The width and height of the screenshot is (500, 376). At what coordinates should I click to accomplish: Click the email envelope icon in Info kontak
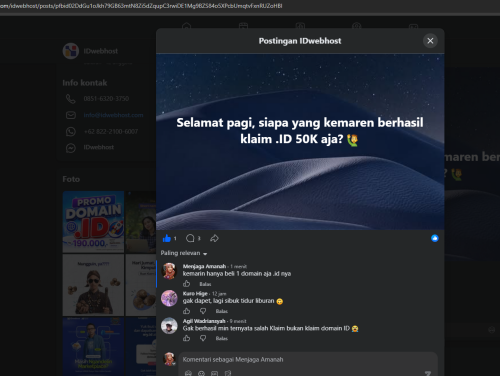[x=71, y=115]
